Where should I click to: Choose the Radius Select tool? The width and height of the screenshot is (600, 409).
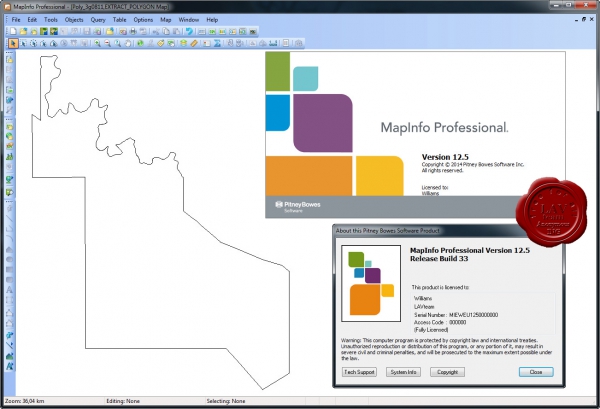click(x=33, y=43)
